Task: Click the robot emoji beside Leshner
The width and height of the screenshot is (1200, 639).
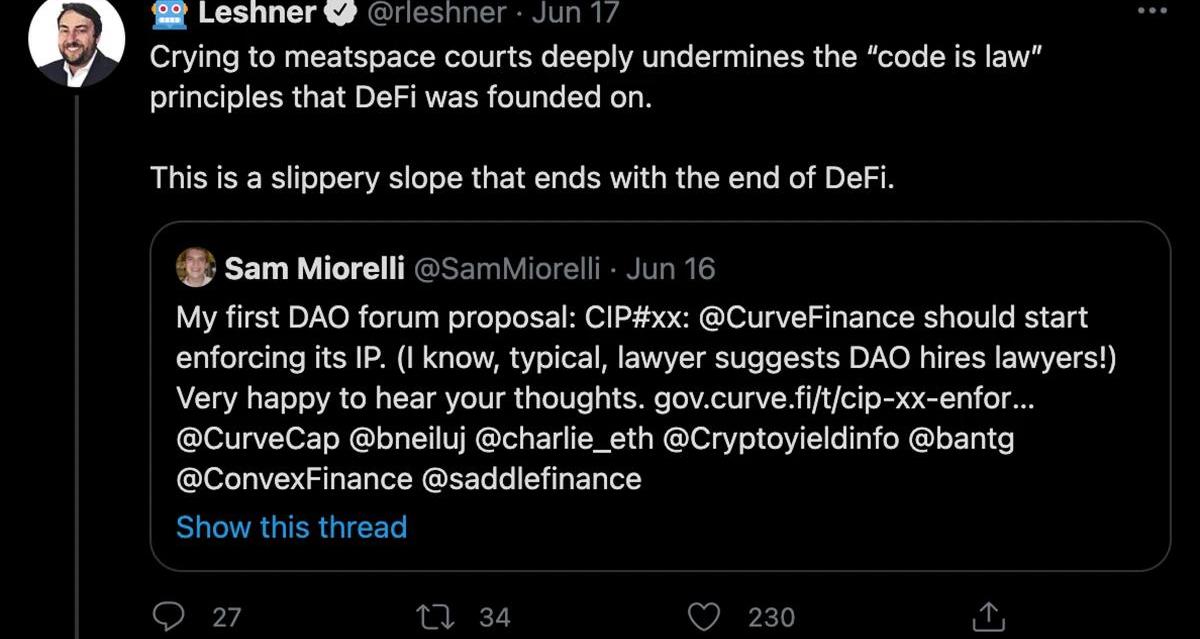Action: click(167, 13)
